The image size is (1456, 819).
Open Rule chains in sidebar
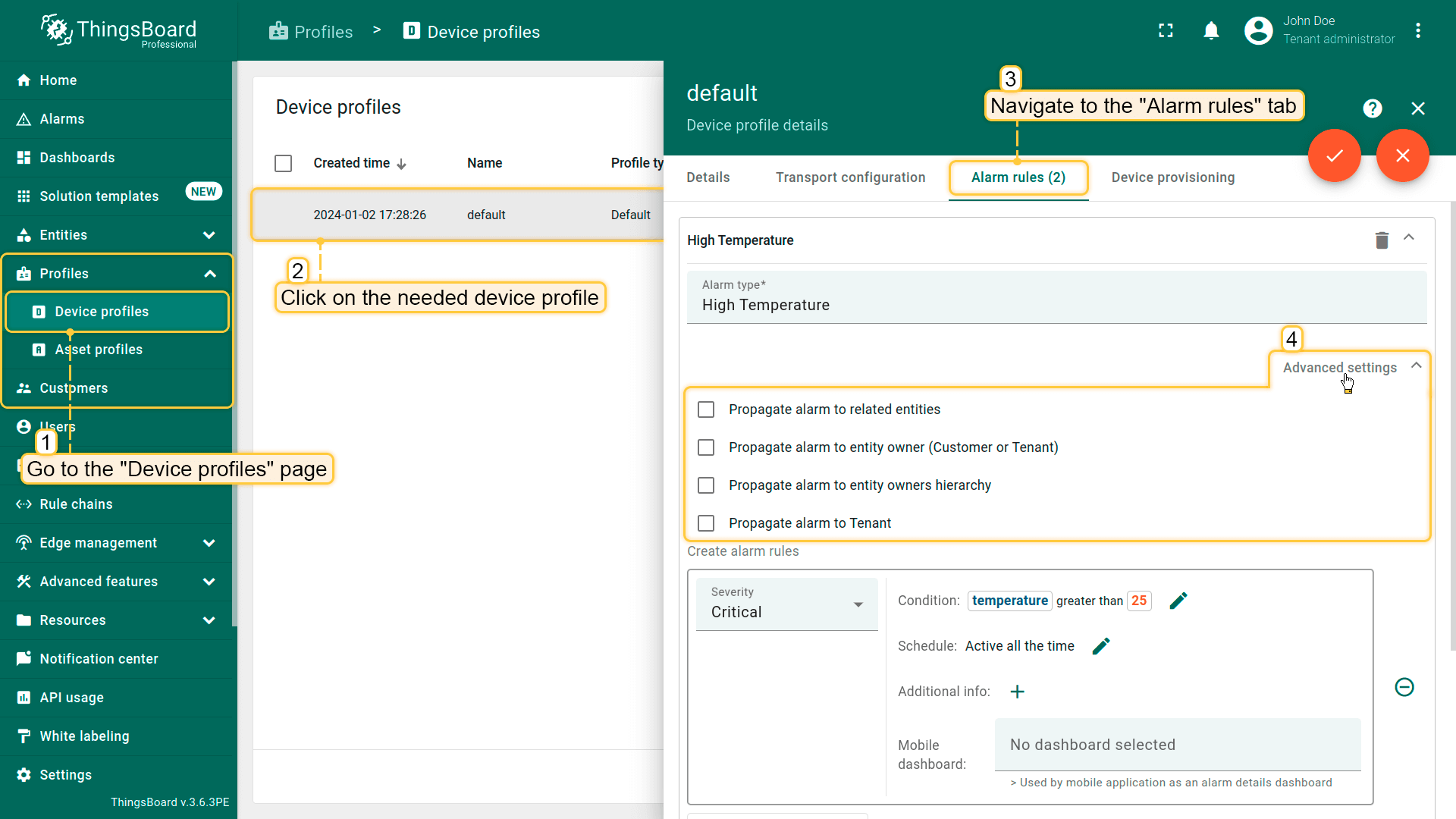76,504
